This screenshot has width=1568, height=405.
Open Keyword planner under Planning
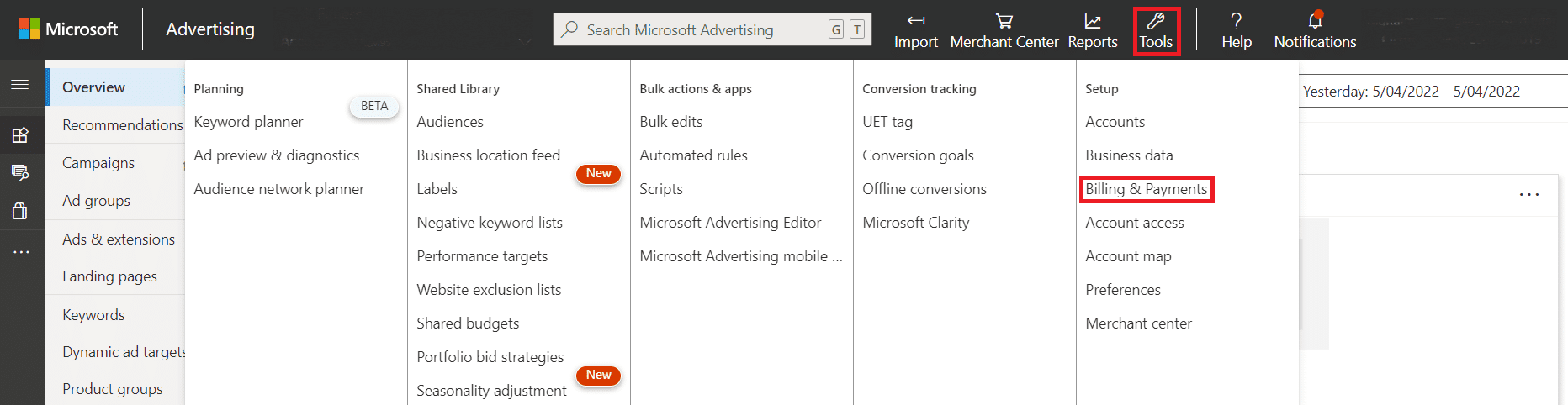(248, 122)
